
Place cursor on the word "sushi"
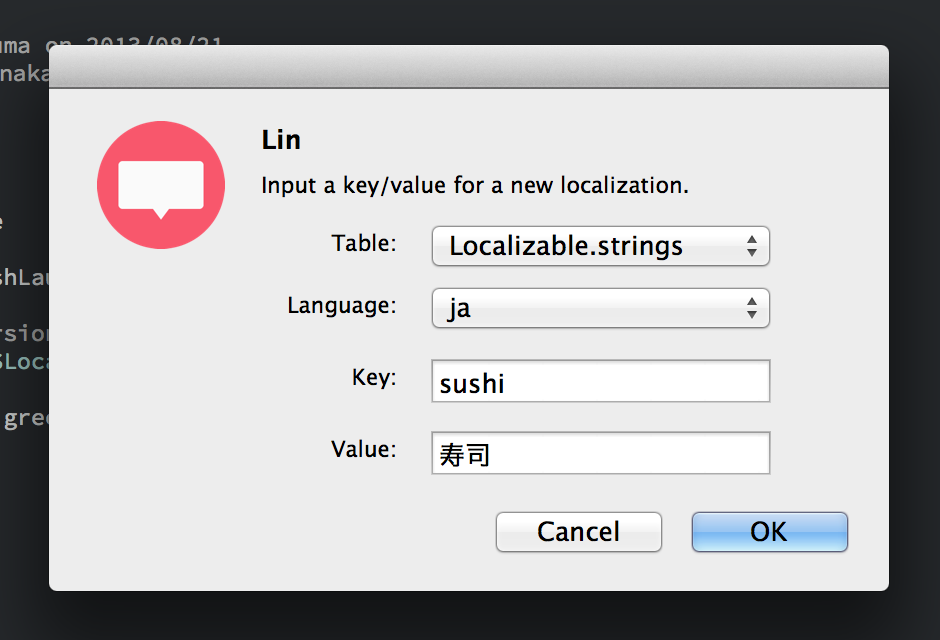tap(472, 383)
